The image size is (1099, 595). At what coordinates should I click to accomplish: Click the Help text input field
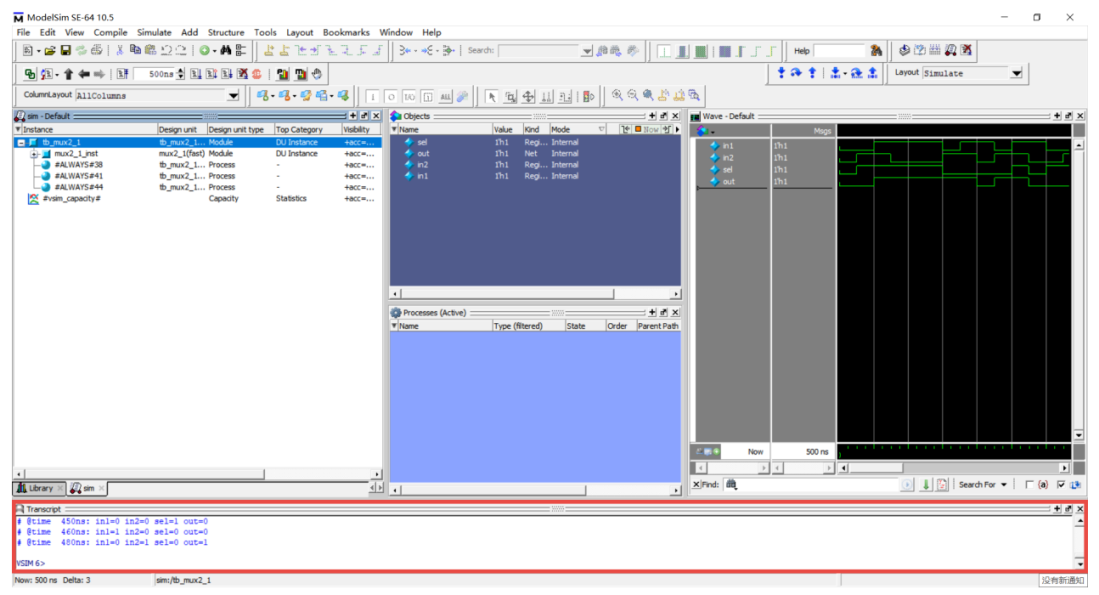[x=839, y=50]
